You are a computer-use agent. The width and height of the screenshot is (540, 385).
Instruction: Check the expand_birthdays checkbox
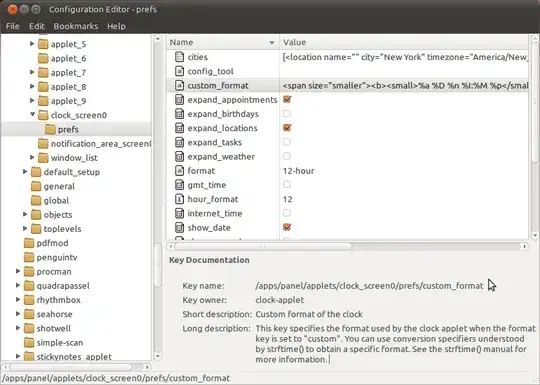[x=287, y=114]
